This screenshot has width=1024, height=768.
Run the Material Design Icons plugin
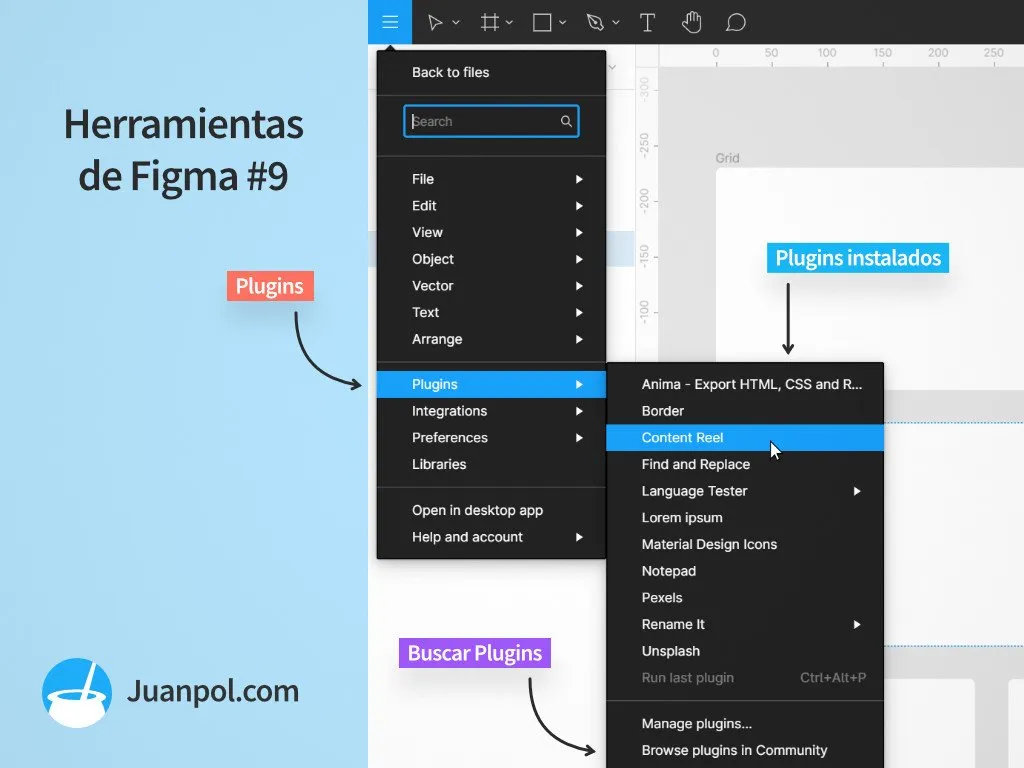coord(745,545)
